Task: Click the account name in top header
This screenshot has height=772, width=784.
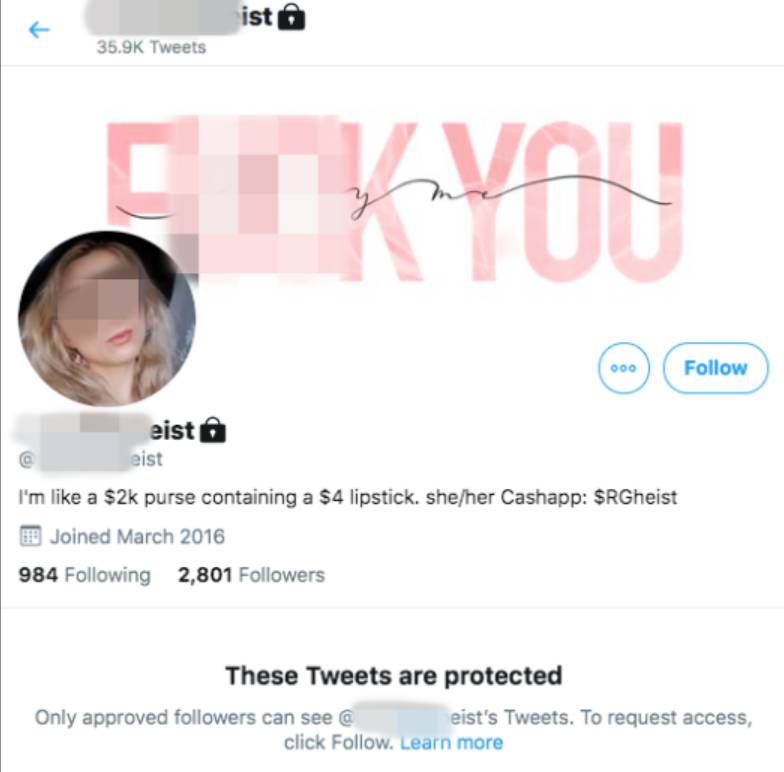Action: (x=180, y=18)
